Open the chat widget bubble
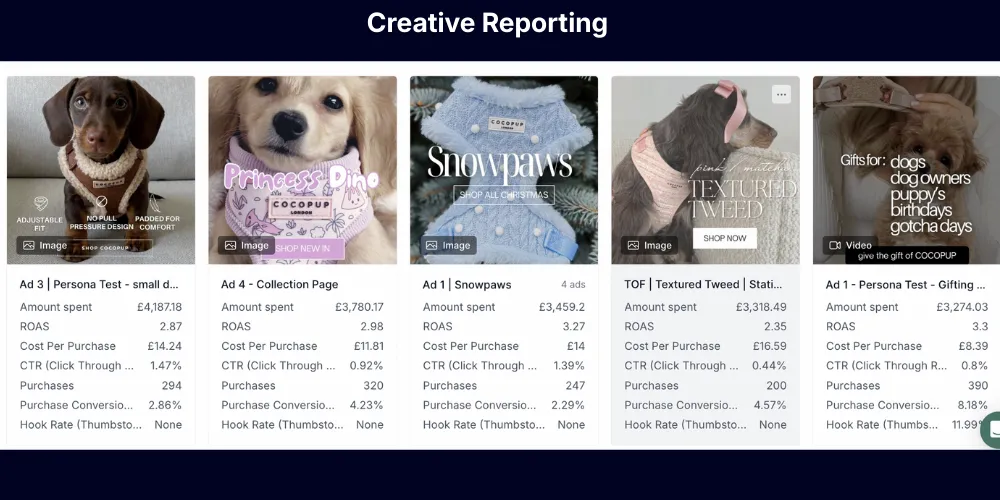 (x=990, y=430)
